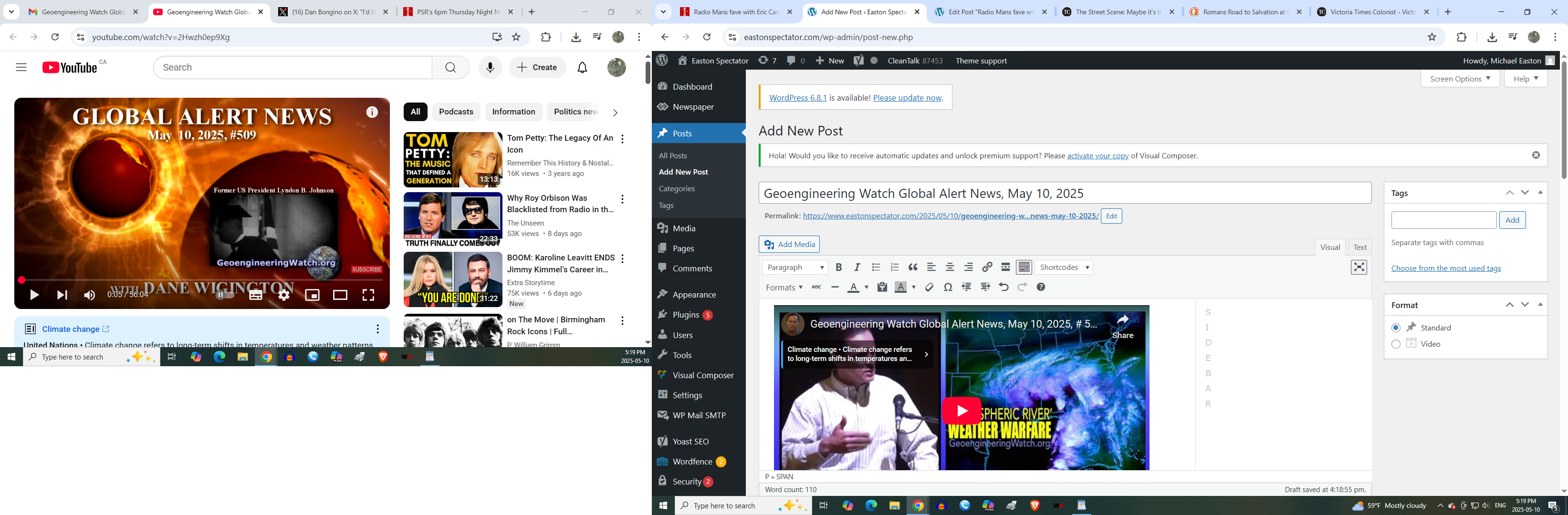Viewport: 1568px width, 515px height.
Task: Select the Standard post format
Action: coord(1396,328)
